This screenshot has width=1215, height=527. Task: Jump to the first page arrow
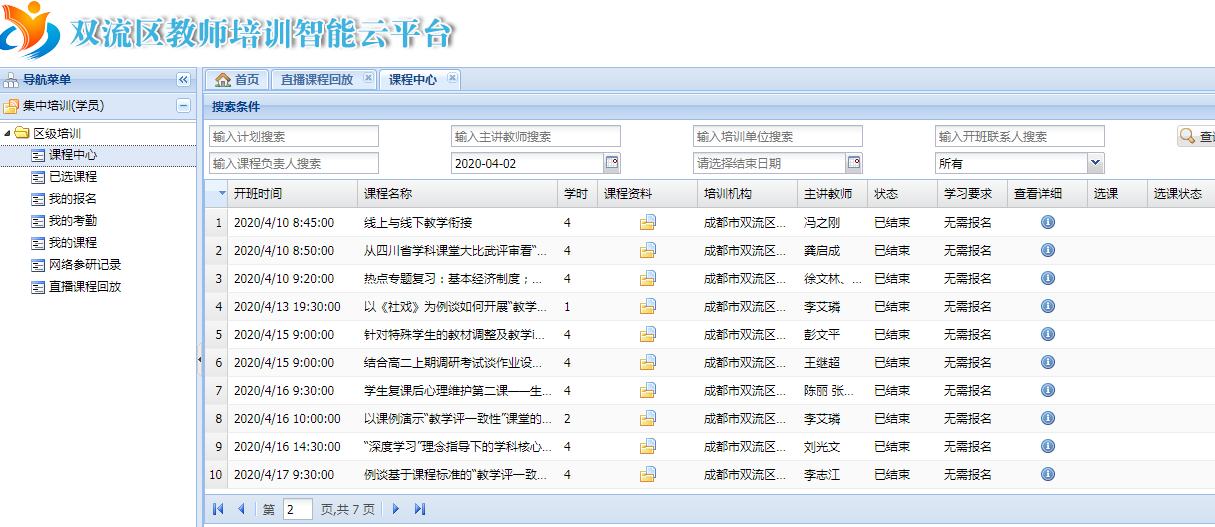[x=218, y=509]
